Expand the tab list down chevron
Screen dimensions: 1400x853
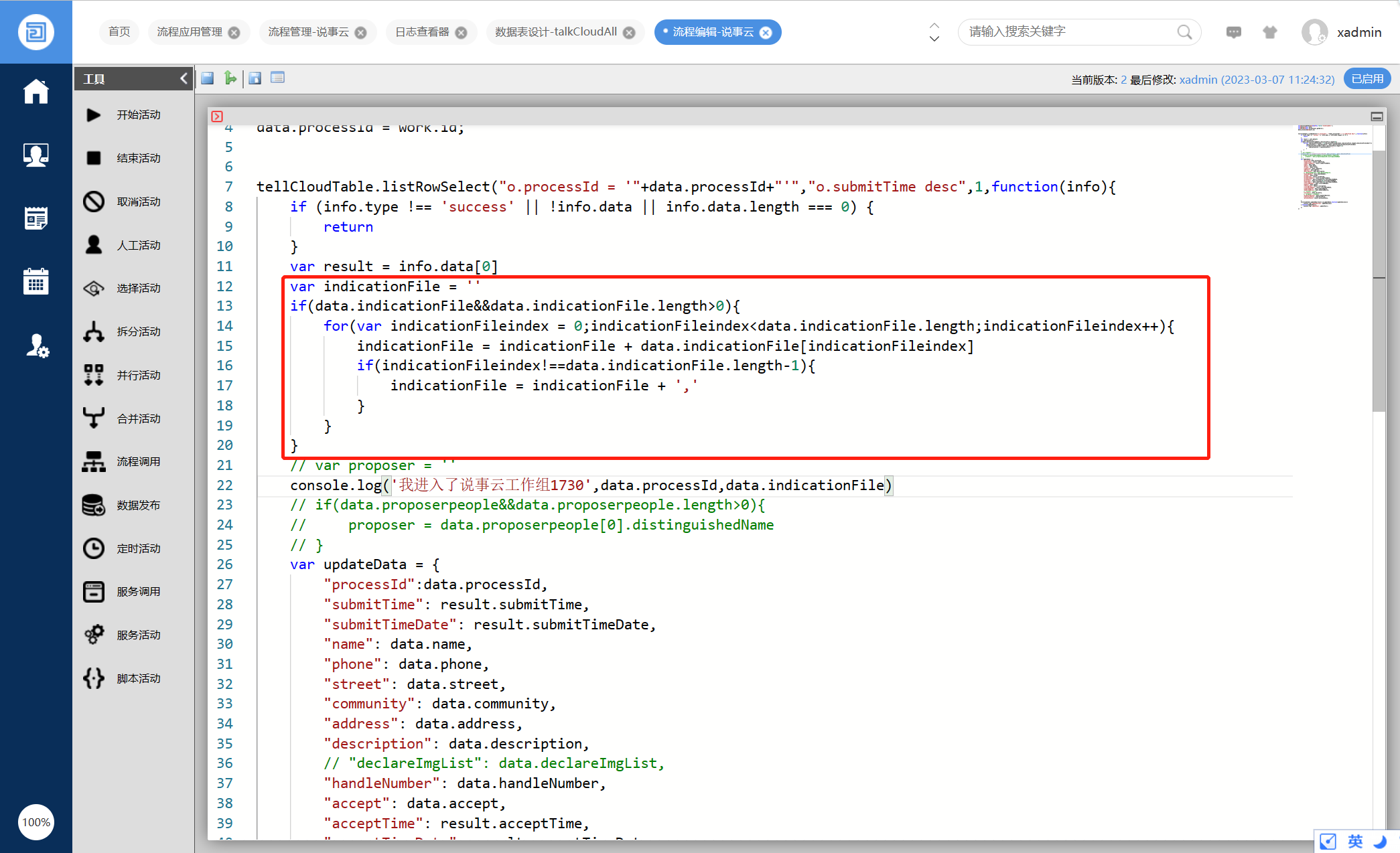(x=934, y=39)
